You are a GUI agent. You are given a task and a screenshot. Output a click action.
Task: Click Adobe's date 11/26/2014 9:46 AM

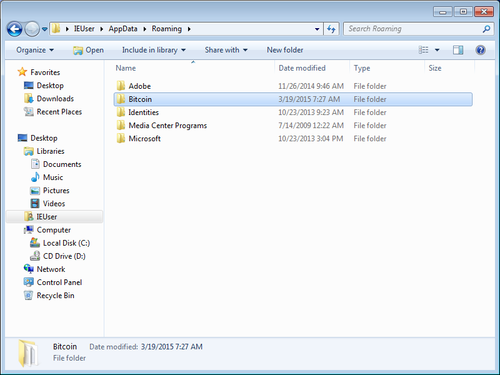pos(311,86)
